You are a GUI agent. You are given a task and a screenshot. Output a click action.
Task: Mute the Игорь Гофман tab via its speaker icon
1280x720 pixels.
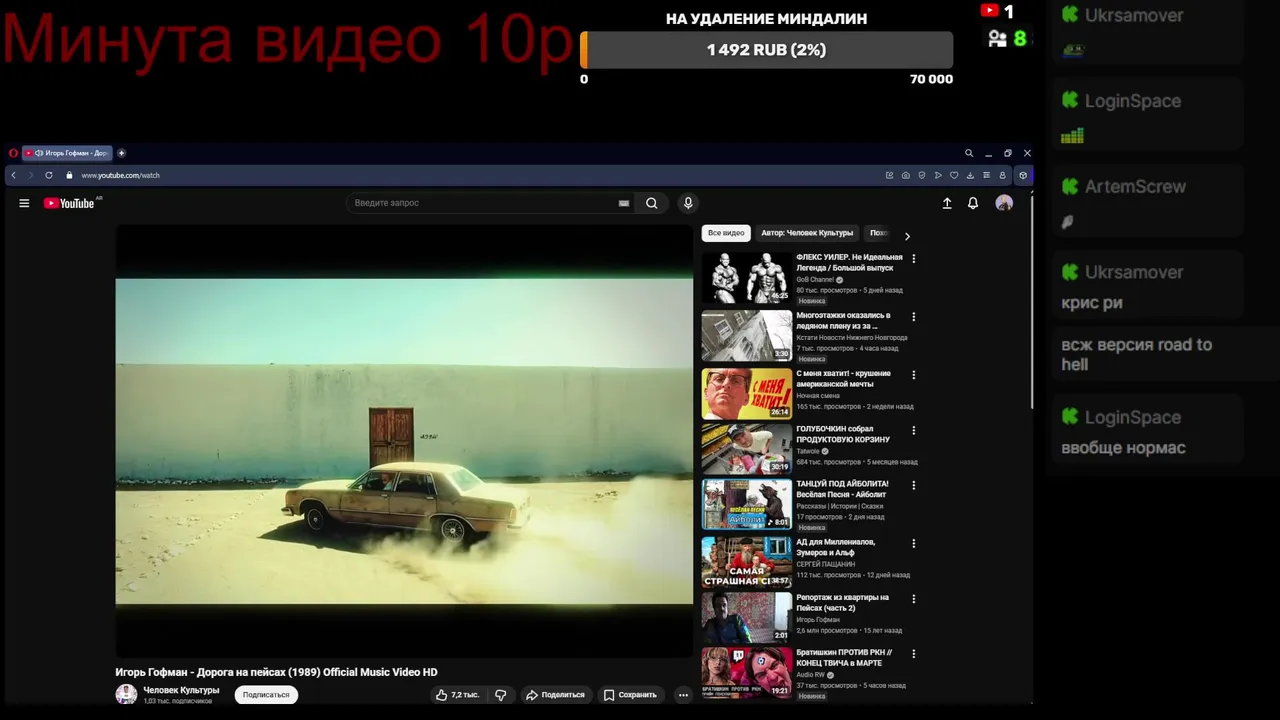click(38, 153)
